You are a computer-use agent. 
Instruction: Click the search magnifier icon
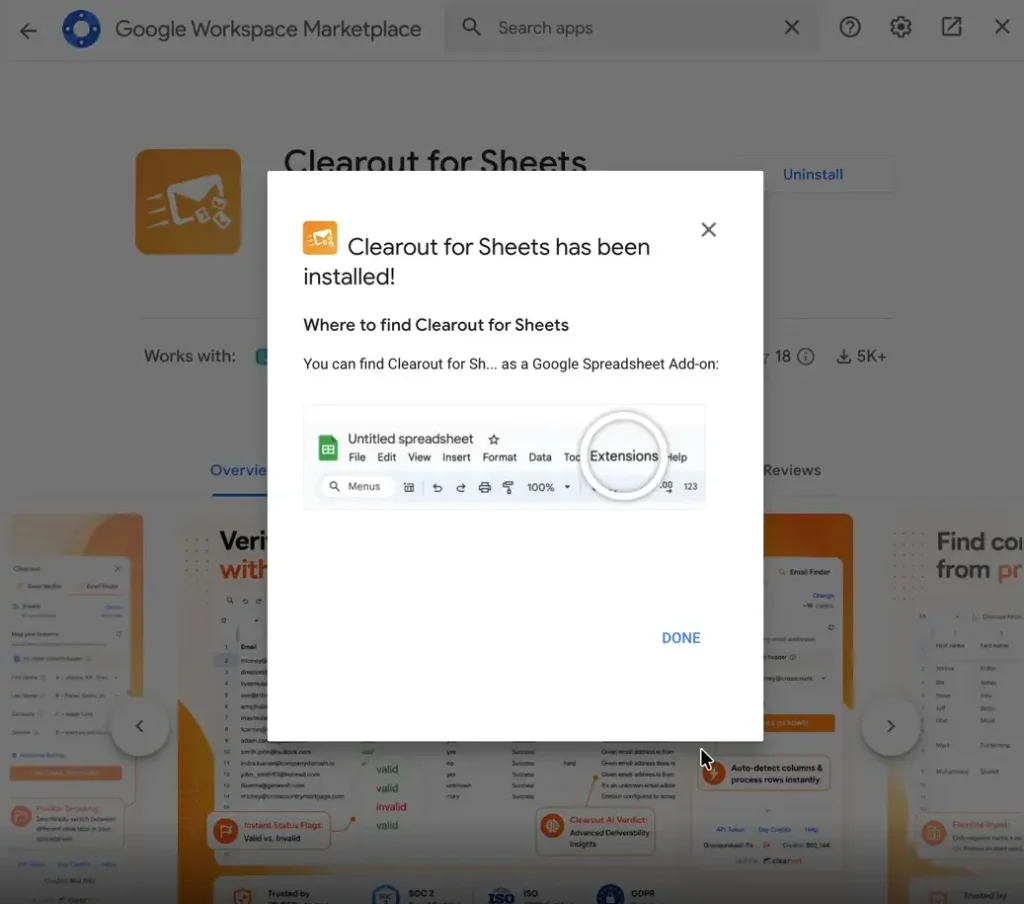point(471,27)
